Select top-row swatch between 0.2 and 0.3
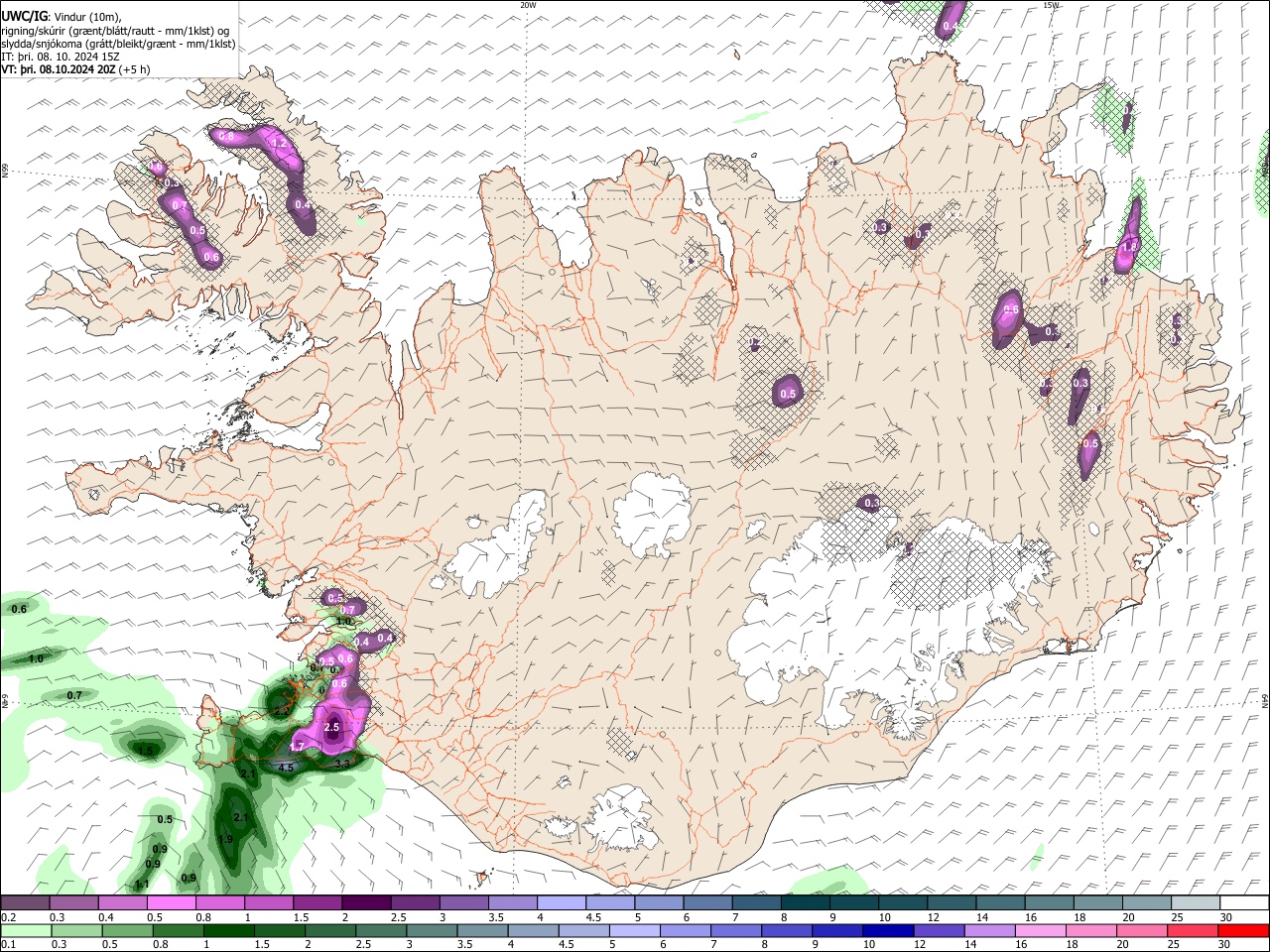The width and height of the screenshot is (1270, 952). click(x=25, y=903)
